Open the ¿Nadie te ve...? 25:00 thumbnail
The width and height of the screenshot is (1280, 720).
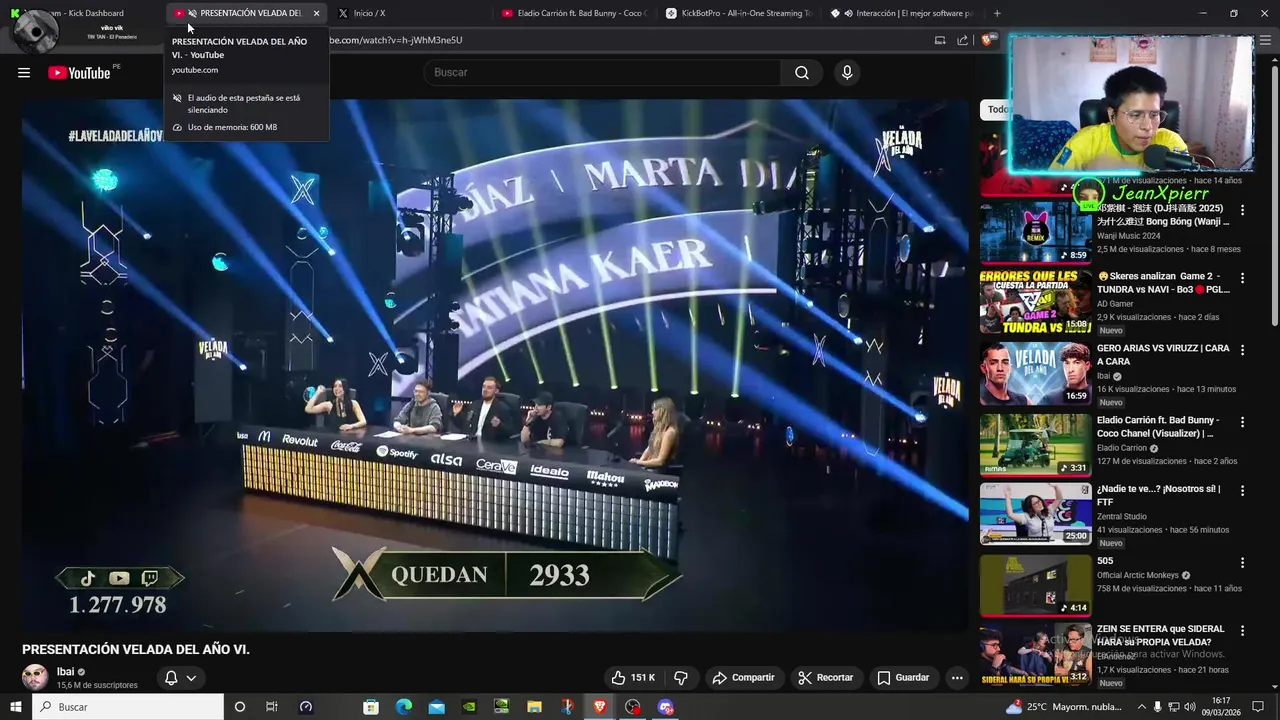point(1035,515)
